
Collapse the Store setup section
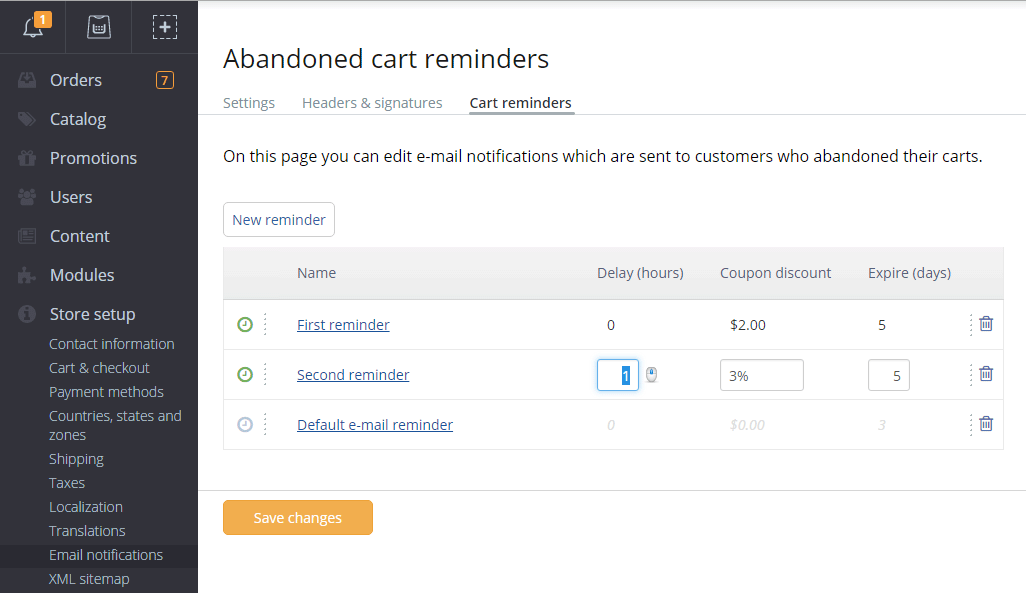coord(93,314)
